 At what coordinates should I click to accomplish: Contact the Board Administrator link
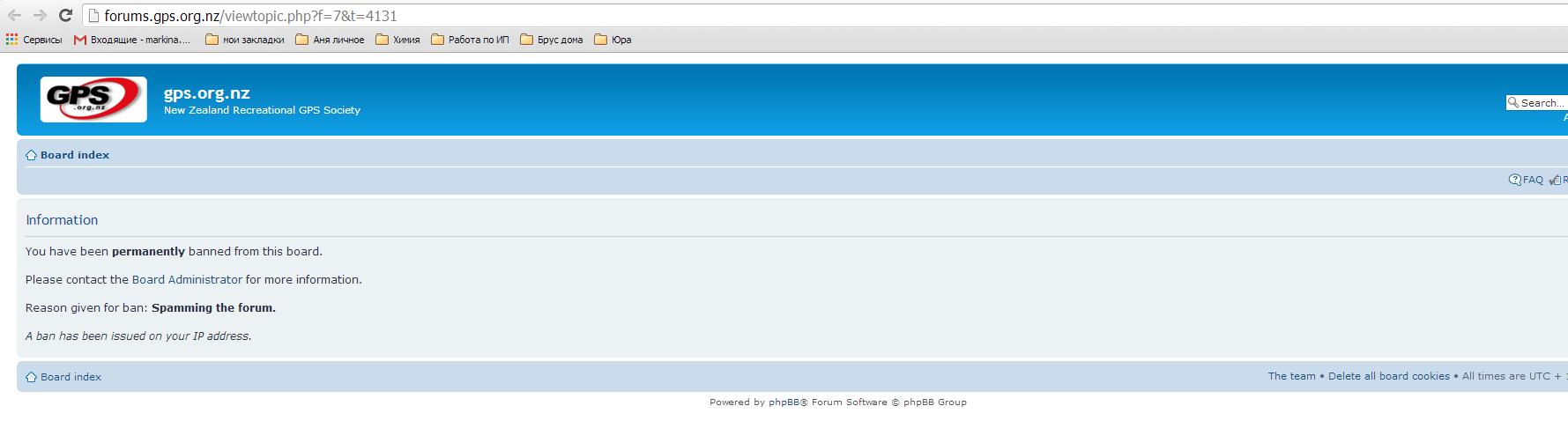click(x=187, y=279)
